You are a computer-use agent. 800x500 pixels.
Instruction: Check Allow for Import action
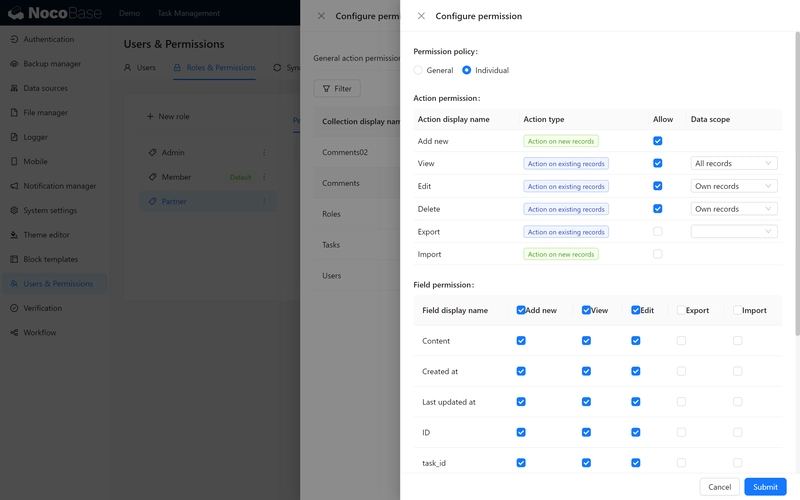[x=658, y=254]
